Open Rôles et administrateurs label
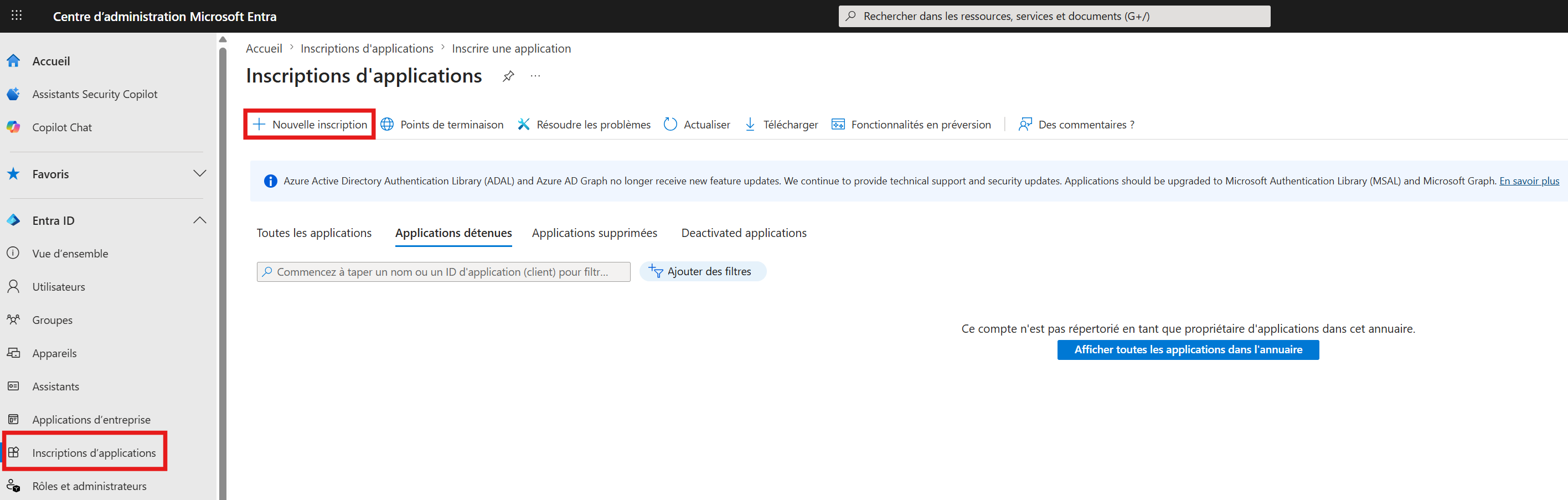Image resolution: width=1568 pixels, height=500 pixels. pyautogui.click(x=90, y=486)
